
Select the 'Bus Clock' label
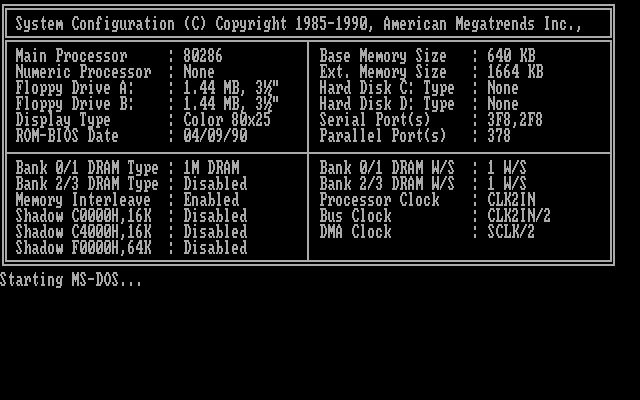(355, 216)
